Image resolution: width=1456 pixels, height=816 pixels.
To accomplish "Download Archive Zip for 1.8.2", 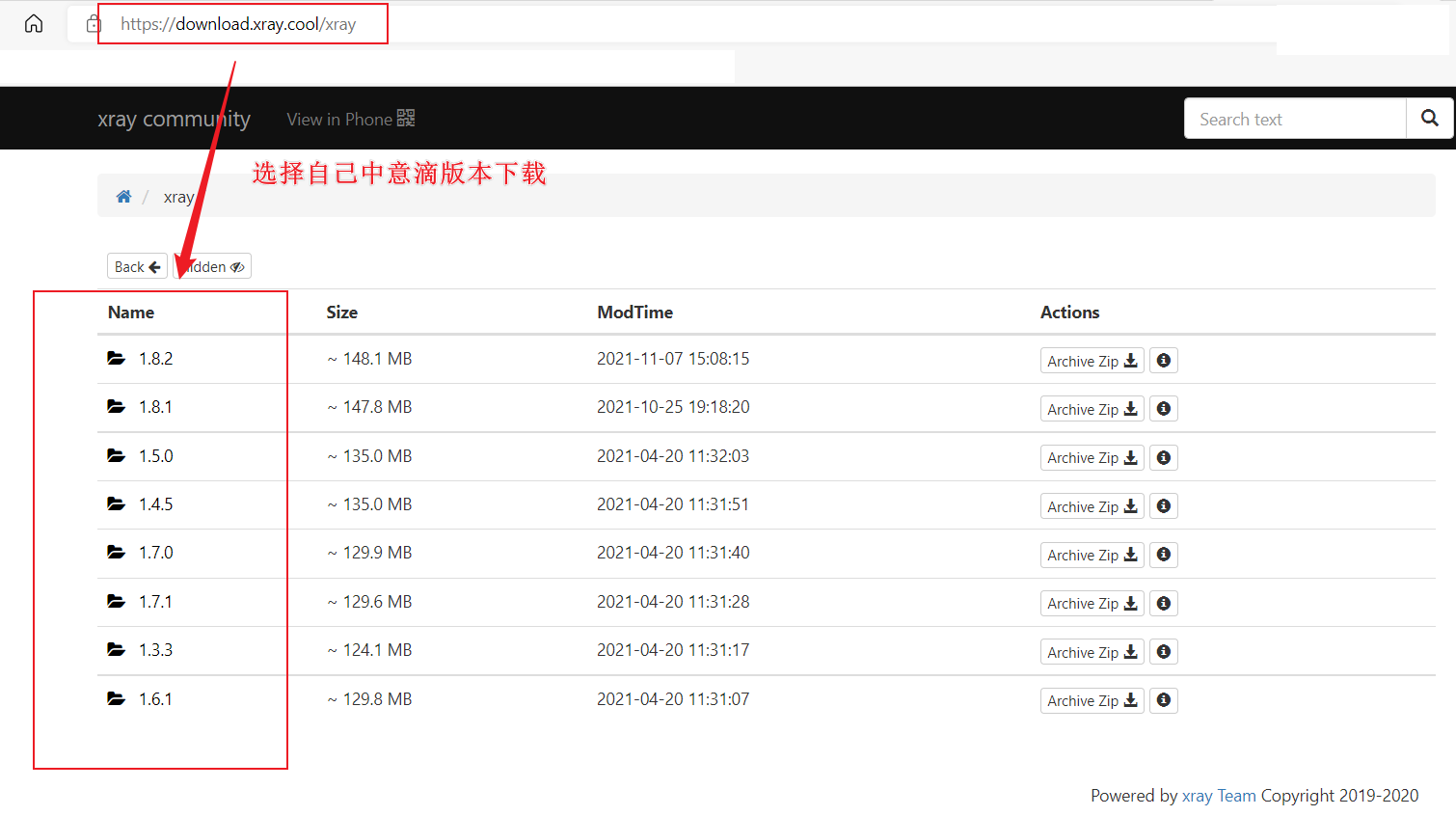I will click(1092, 361).
